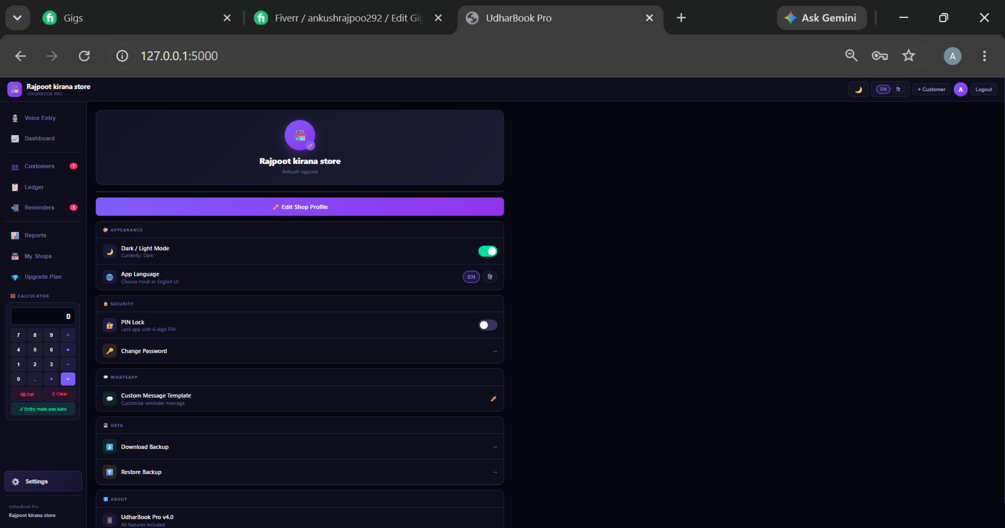Bookmark this page with the star icon
This screenshot has width=1005, height=528.
click(x=908, y=56)
